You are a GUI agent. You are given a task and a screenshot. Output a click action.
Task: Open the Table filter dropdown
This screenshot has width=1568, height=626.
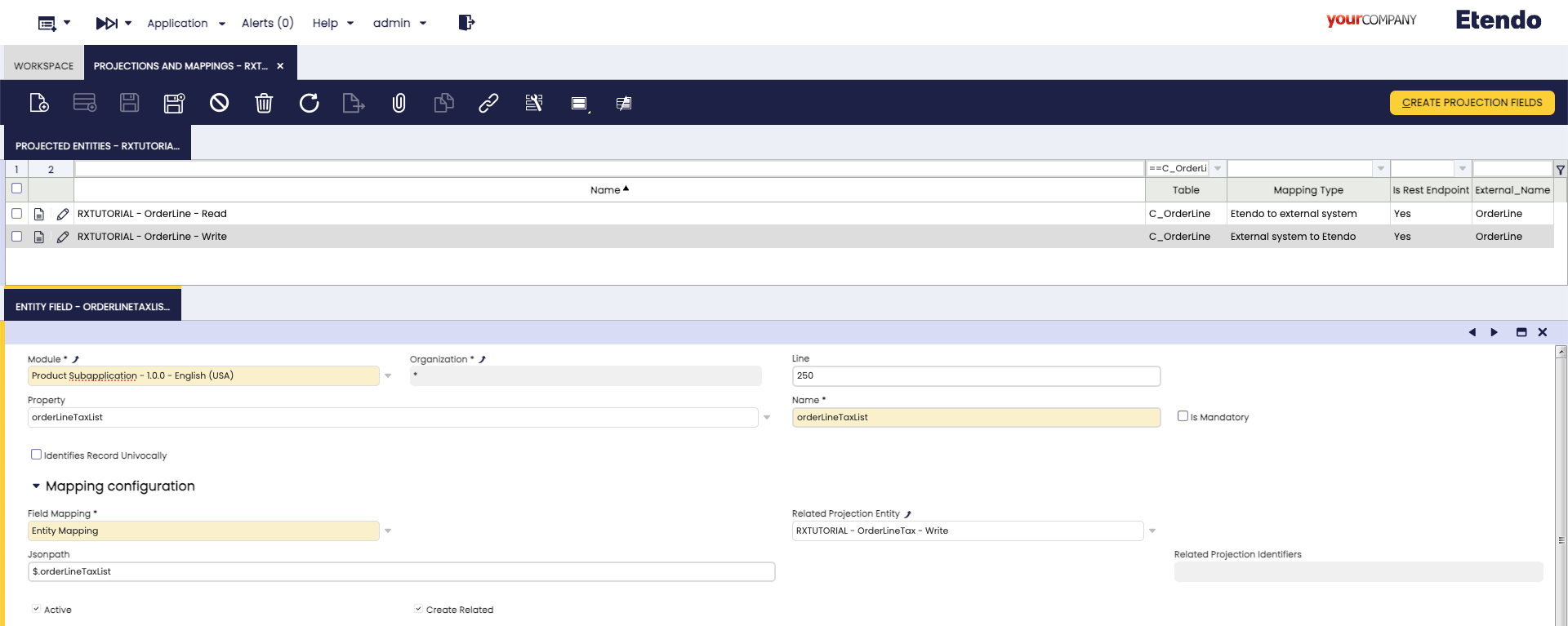[1218, 169]
